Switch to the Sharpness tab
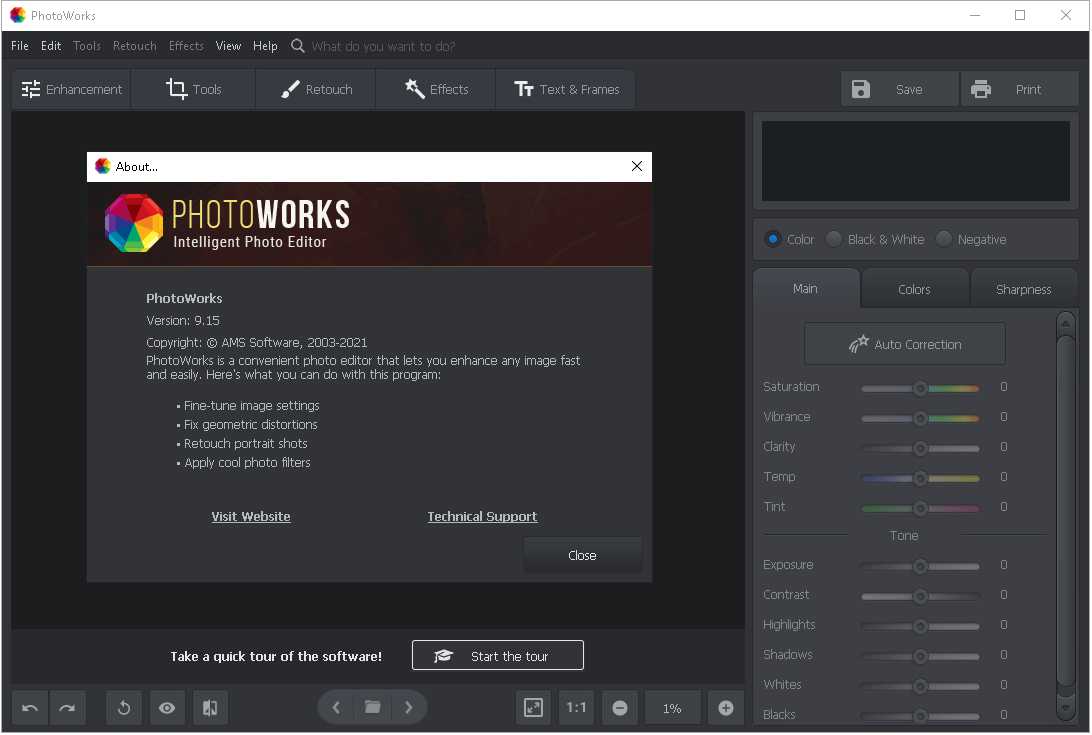This screenshot has width=1092, height=735. (x=1024, y=289)
